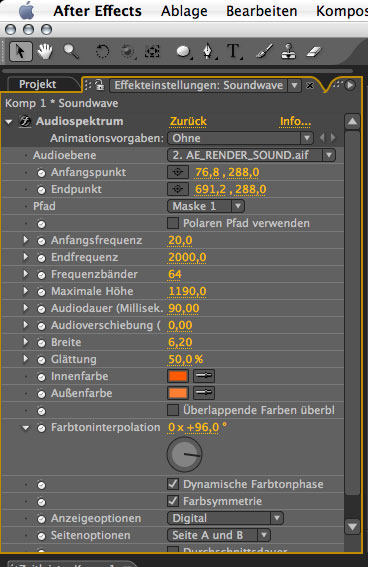Select the Brush tool

click(264, 51)
